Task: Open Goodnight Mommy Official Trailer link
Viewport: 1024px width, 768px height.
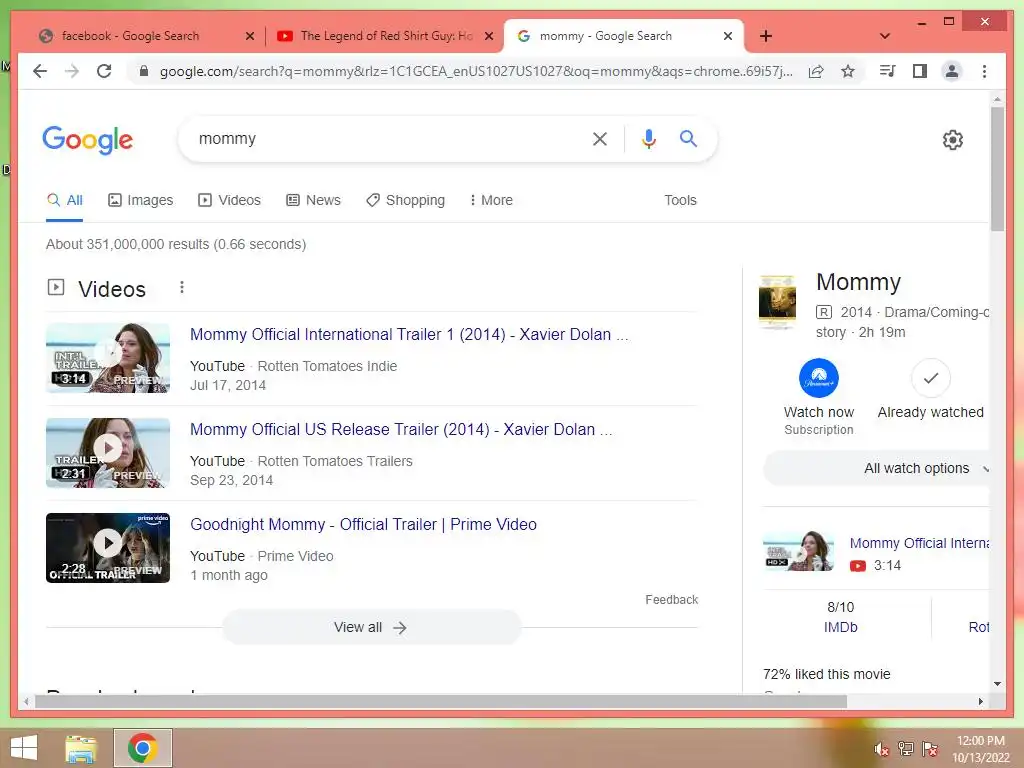Action: [x=363, y=524]
